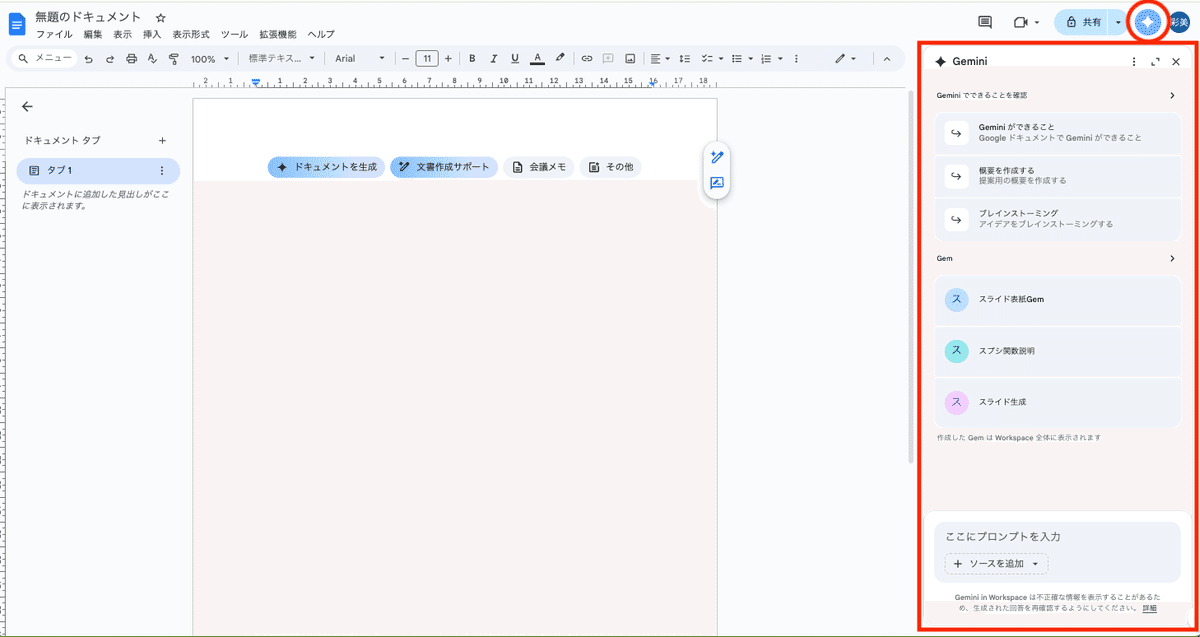Open the text color picker
Viewport: 1200px width, 637px height.
click(537, 59)
